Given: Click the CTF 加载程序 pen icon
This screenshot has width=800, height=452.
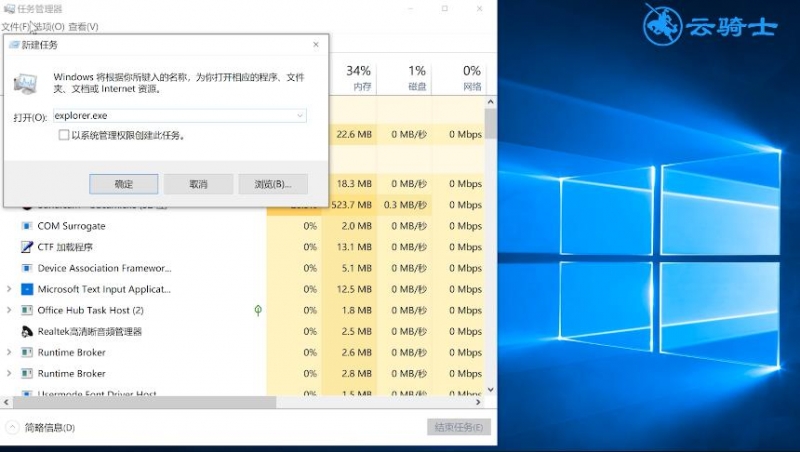Looking at the screenshot, I should coord(27,247).
